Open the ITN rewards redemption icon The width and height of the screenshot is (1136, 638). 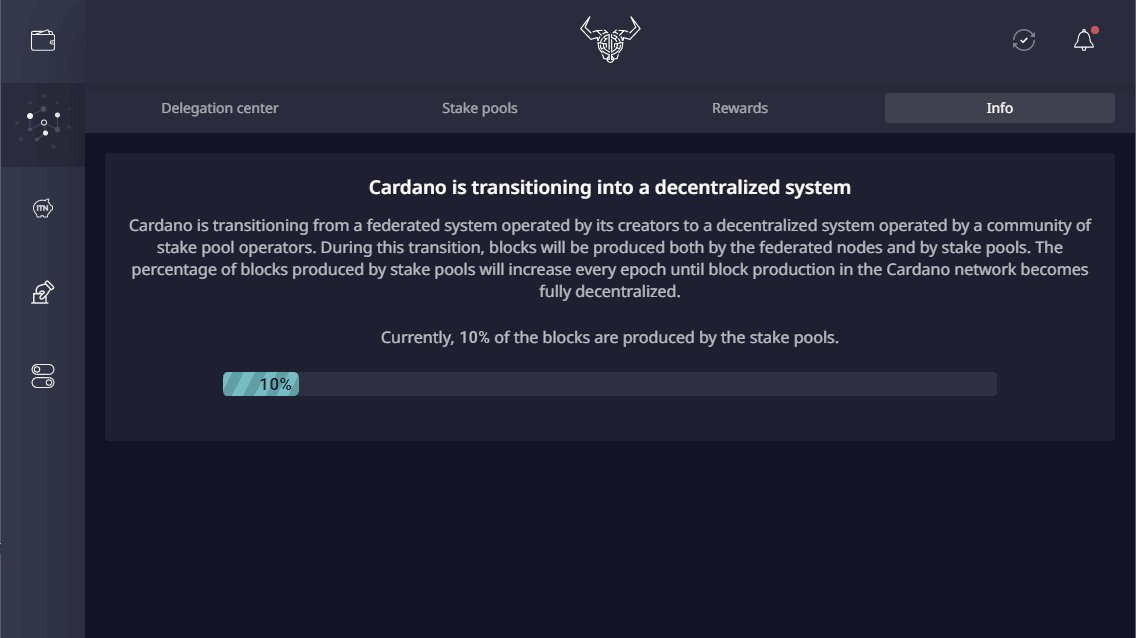43,209
